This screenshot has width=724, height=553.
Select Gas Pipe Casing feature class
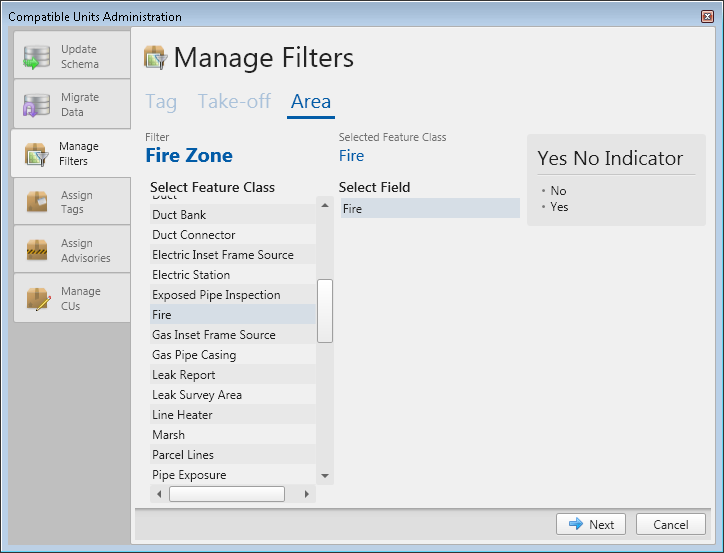(194, 355)
